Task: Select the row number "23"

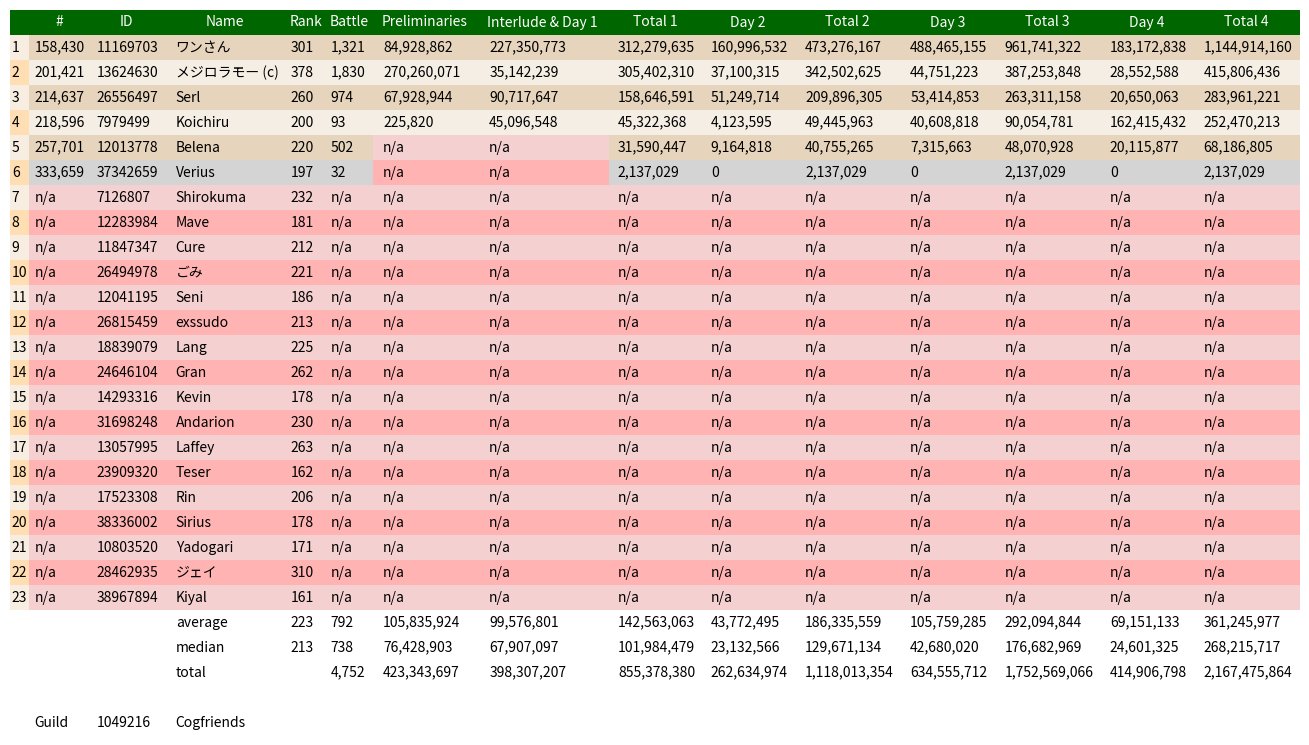Action: [19, 597]
